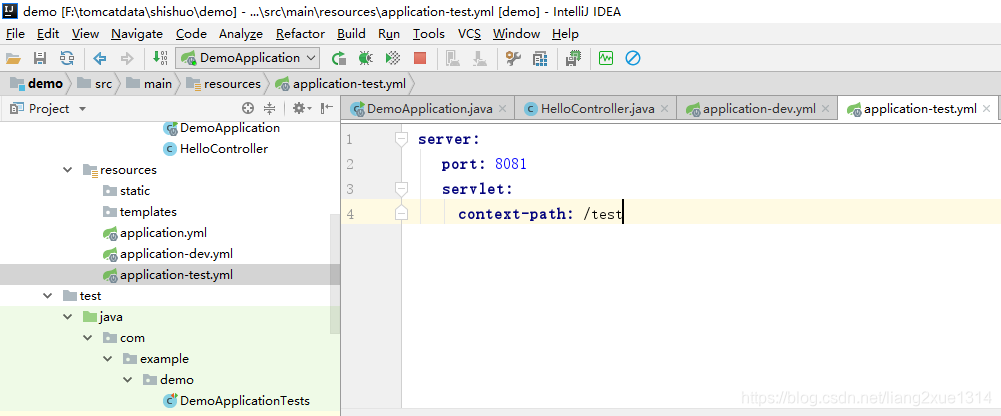1001x416 pixels.
Task: Close the DemoApplication.java tab
Action: tap(503, 110)
